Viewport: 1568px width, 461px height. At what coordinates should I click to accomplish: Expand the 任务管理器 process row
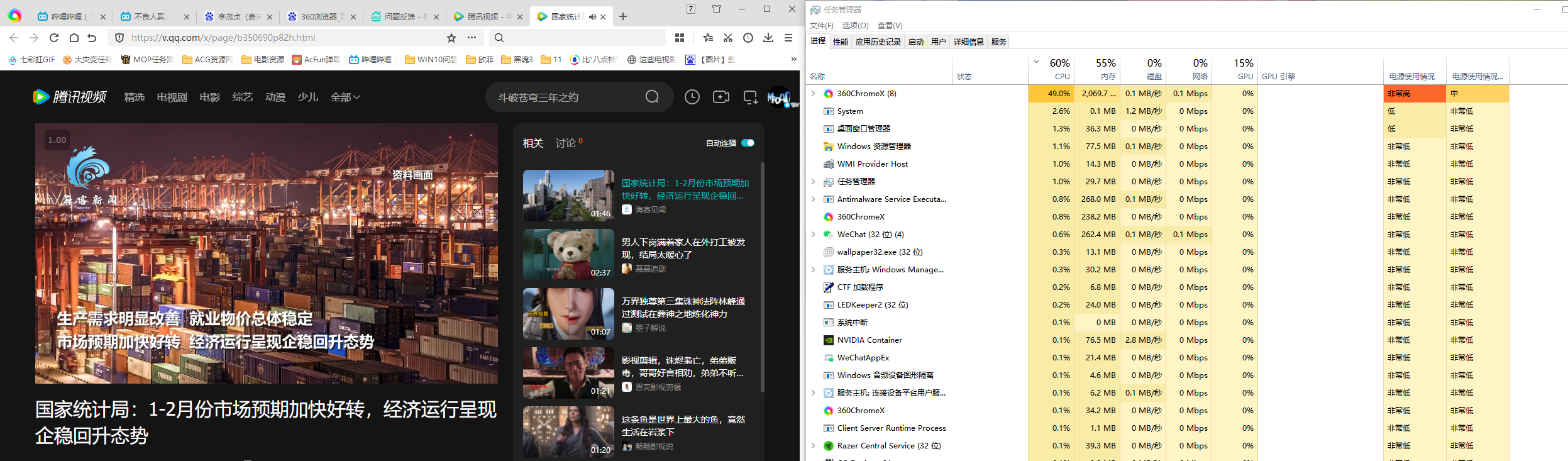(814, 181)
